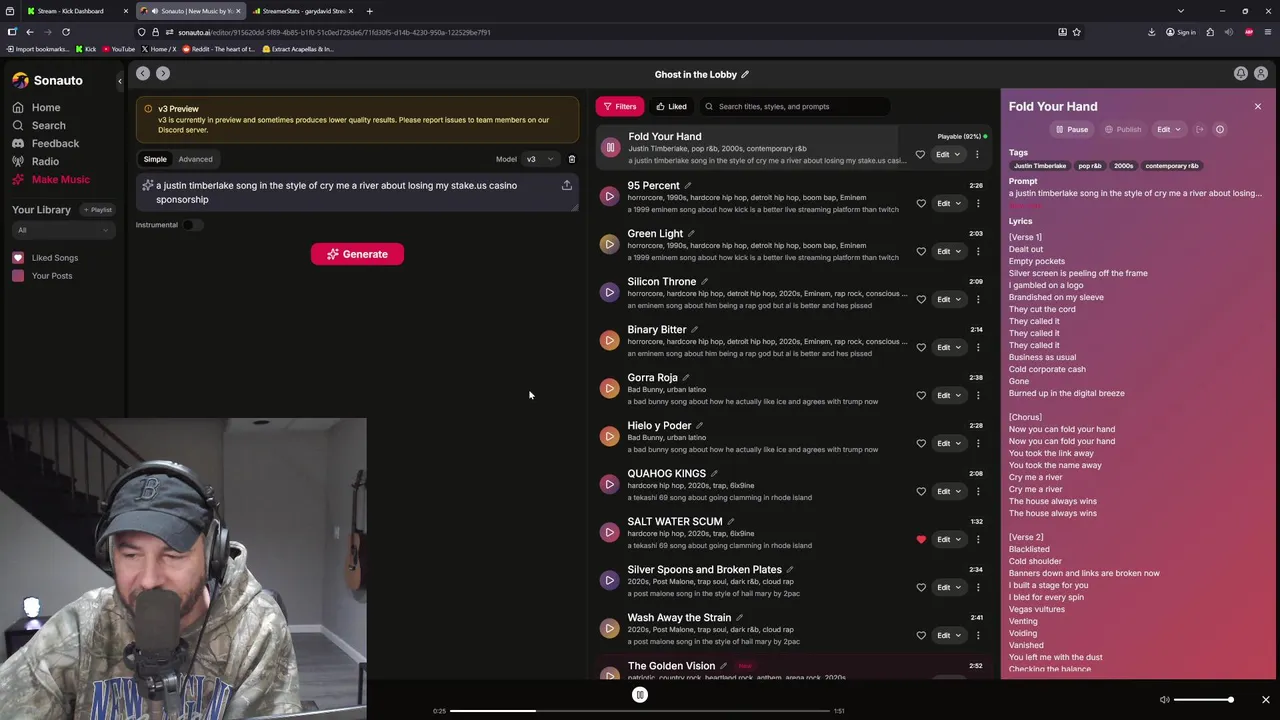The height and width of the screenshot is (720, 1280).
Task: Click the song search input field
Action: click(795, 106)
